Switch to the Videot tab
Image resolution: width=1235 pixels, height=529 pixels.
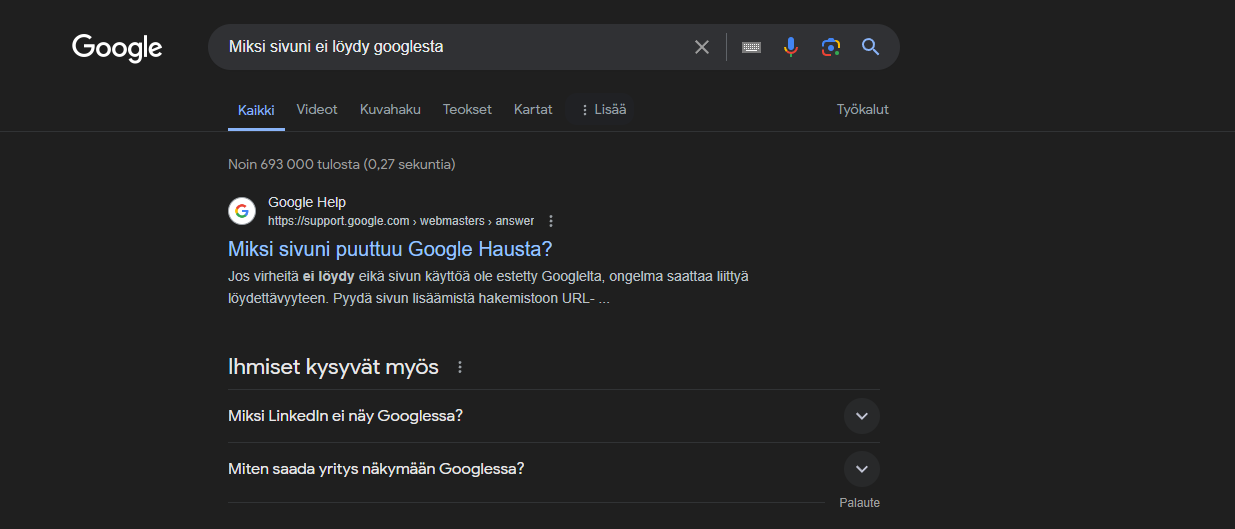pos(317,110)
